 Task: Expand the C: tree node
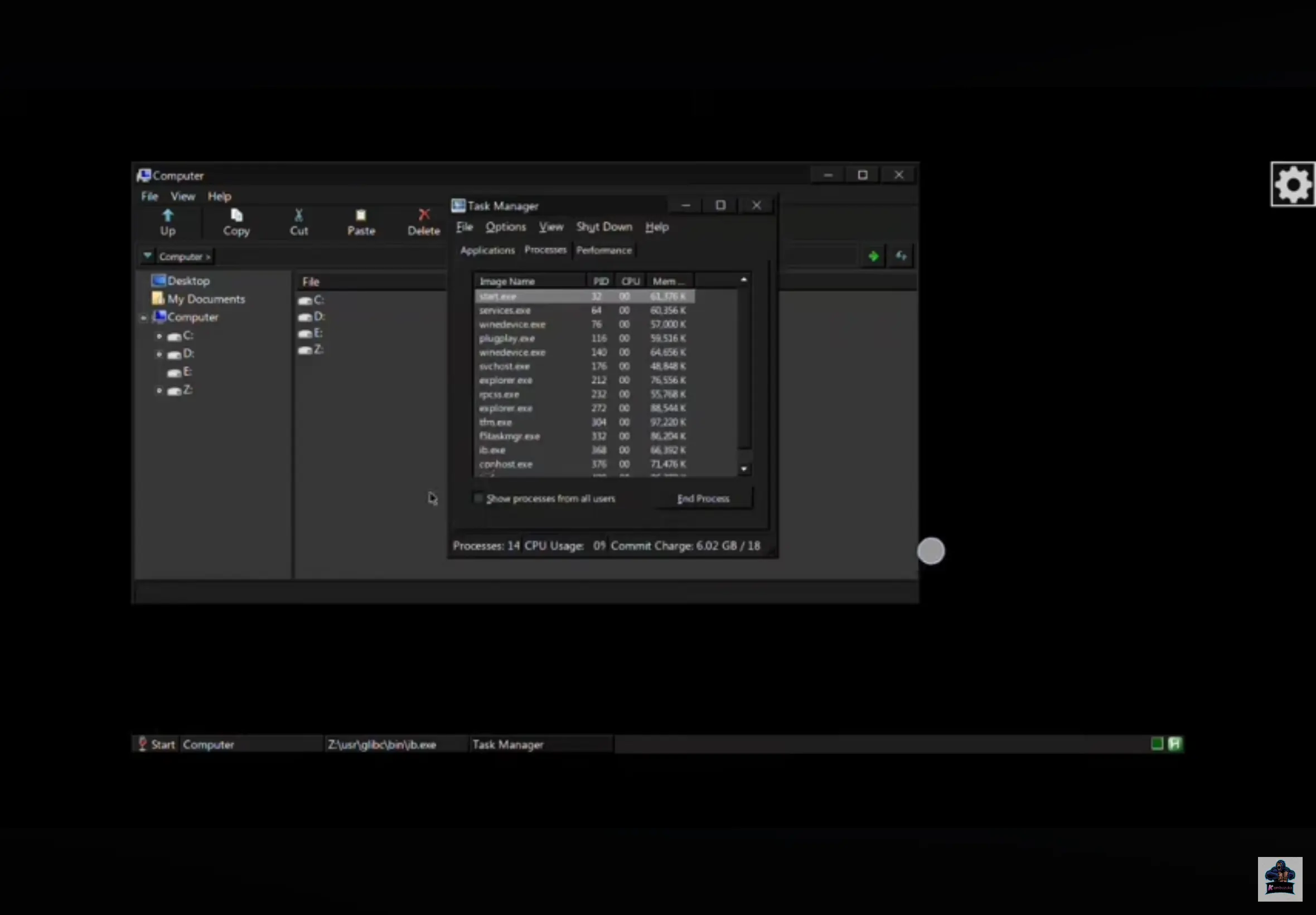click(159, 336)
